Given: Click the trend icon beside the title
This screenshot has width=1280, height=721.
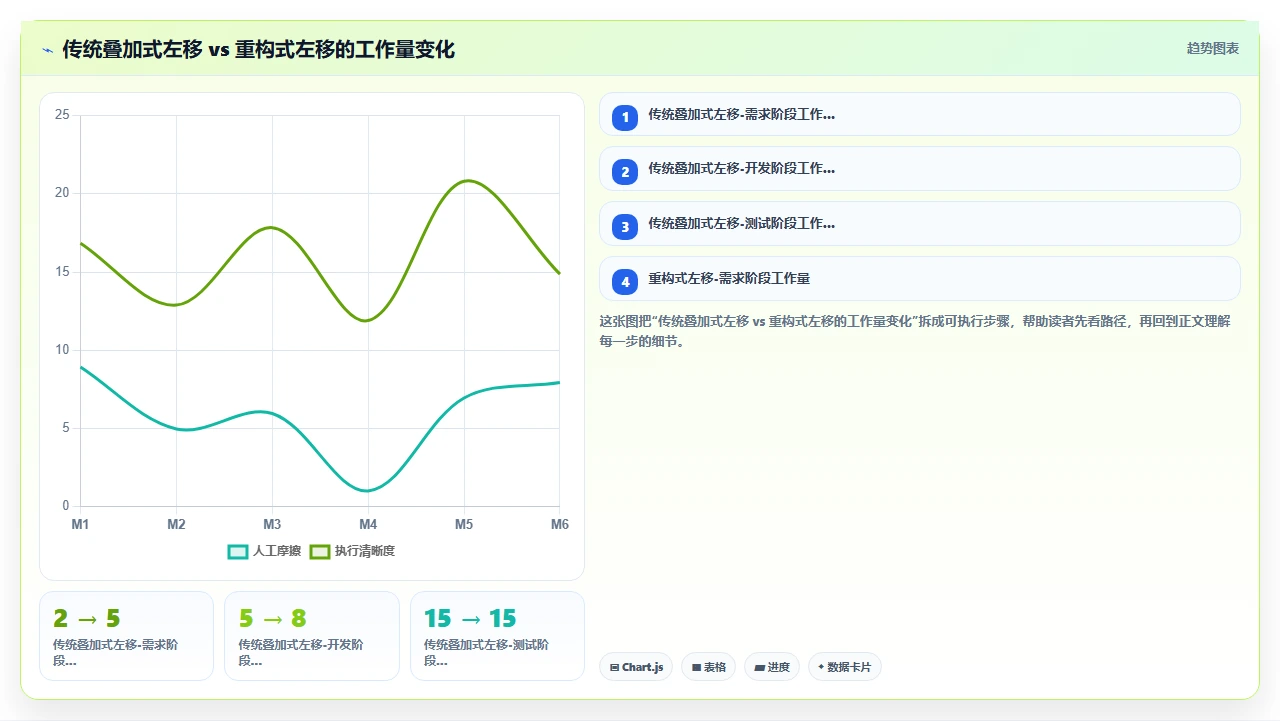Looking at the screenshot, I should point(47,50).
